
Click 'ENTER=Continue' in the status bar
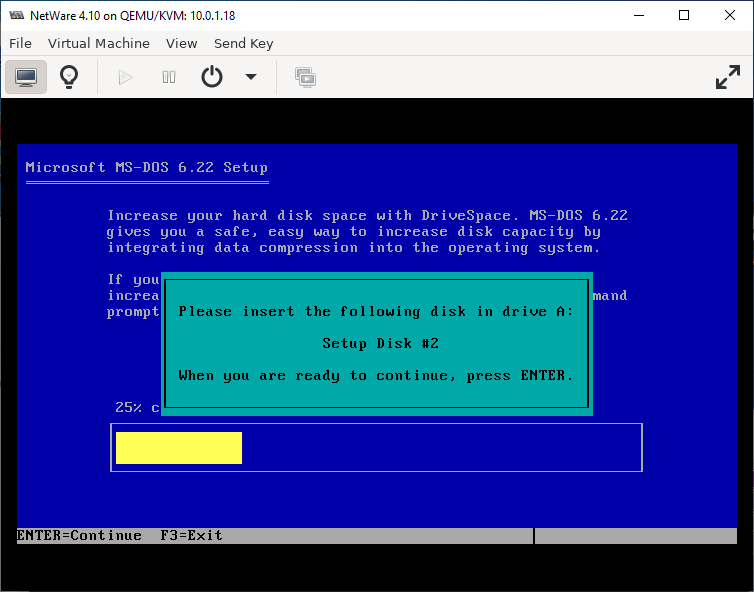[79, 535]
